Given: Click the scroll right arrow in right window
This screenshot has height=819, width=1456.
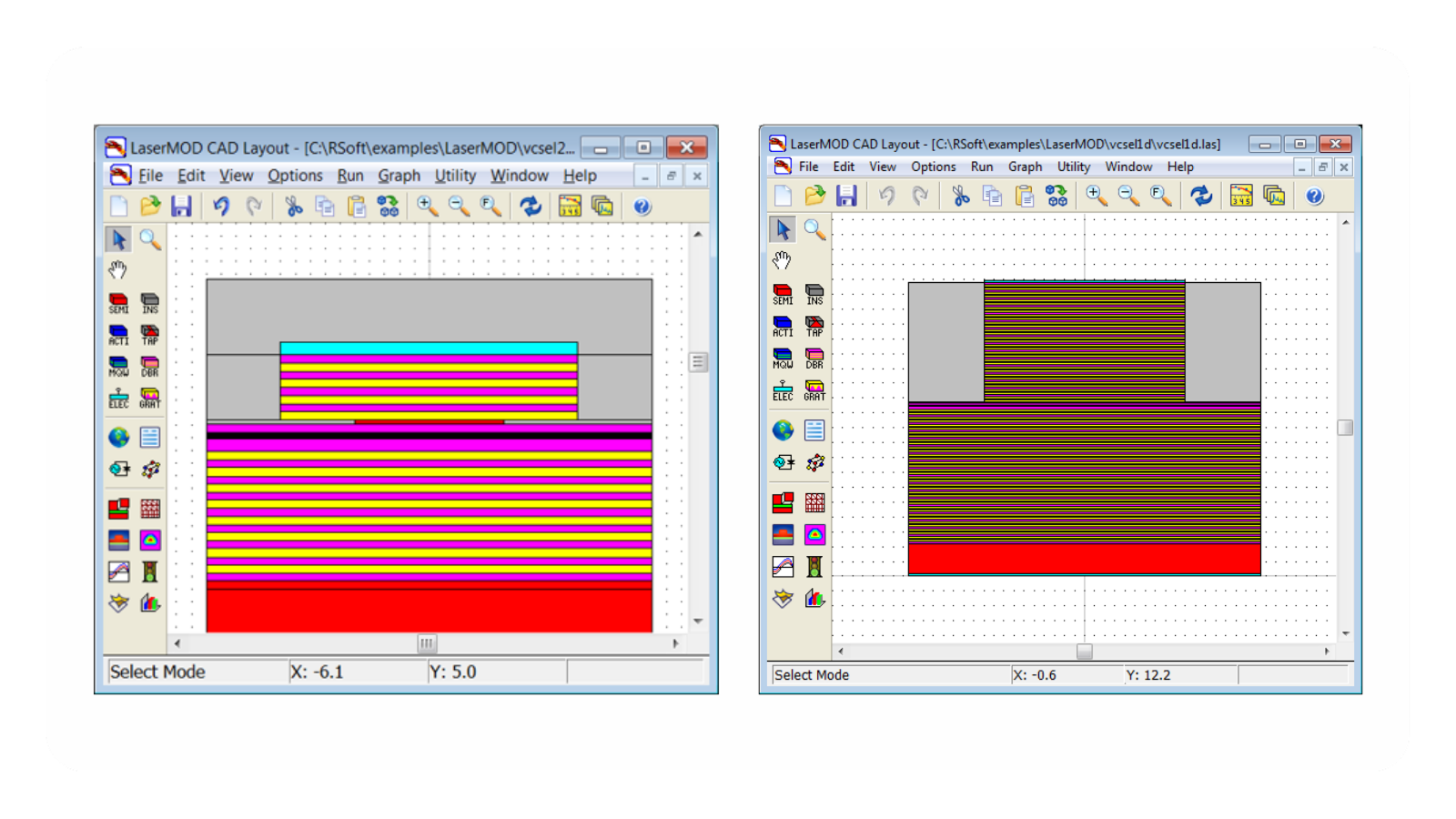Looking at the screenshot, I should 1327,652.
